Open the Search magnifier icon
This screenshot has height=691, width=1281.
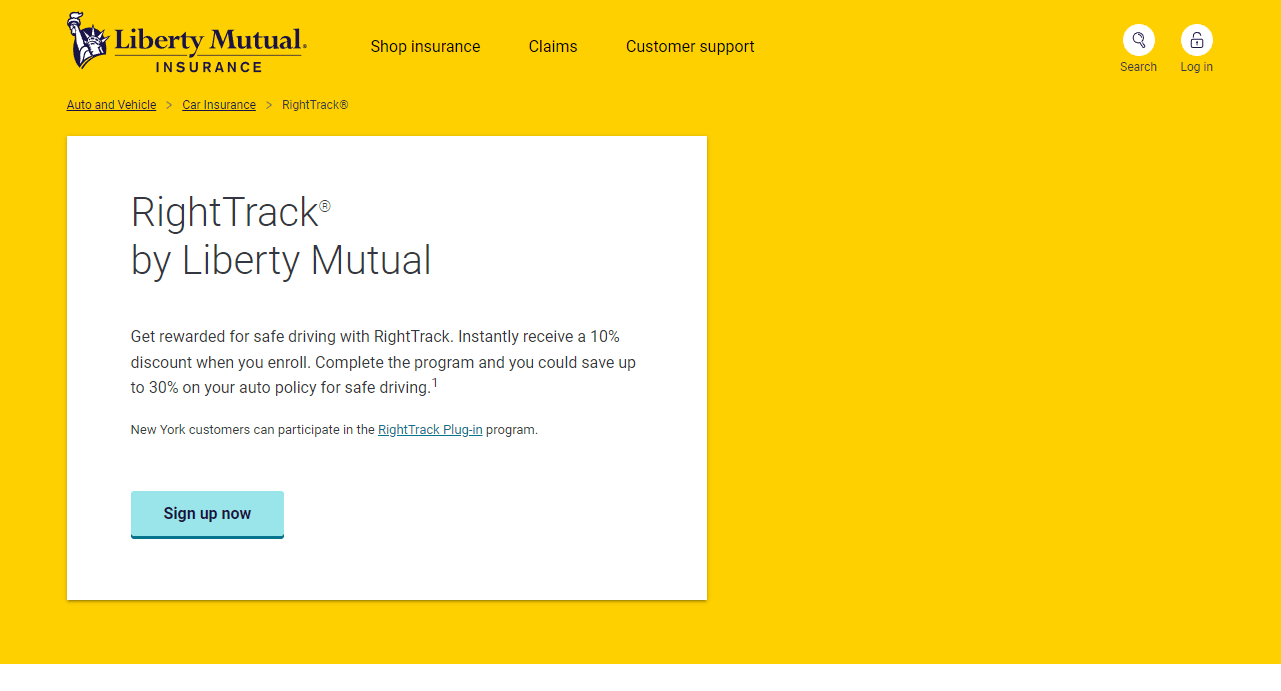click(x=1138, y=40)
